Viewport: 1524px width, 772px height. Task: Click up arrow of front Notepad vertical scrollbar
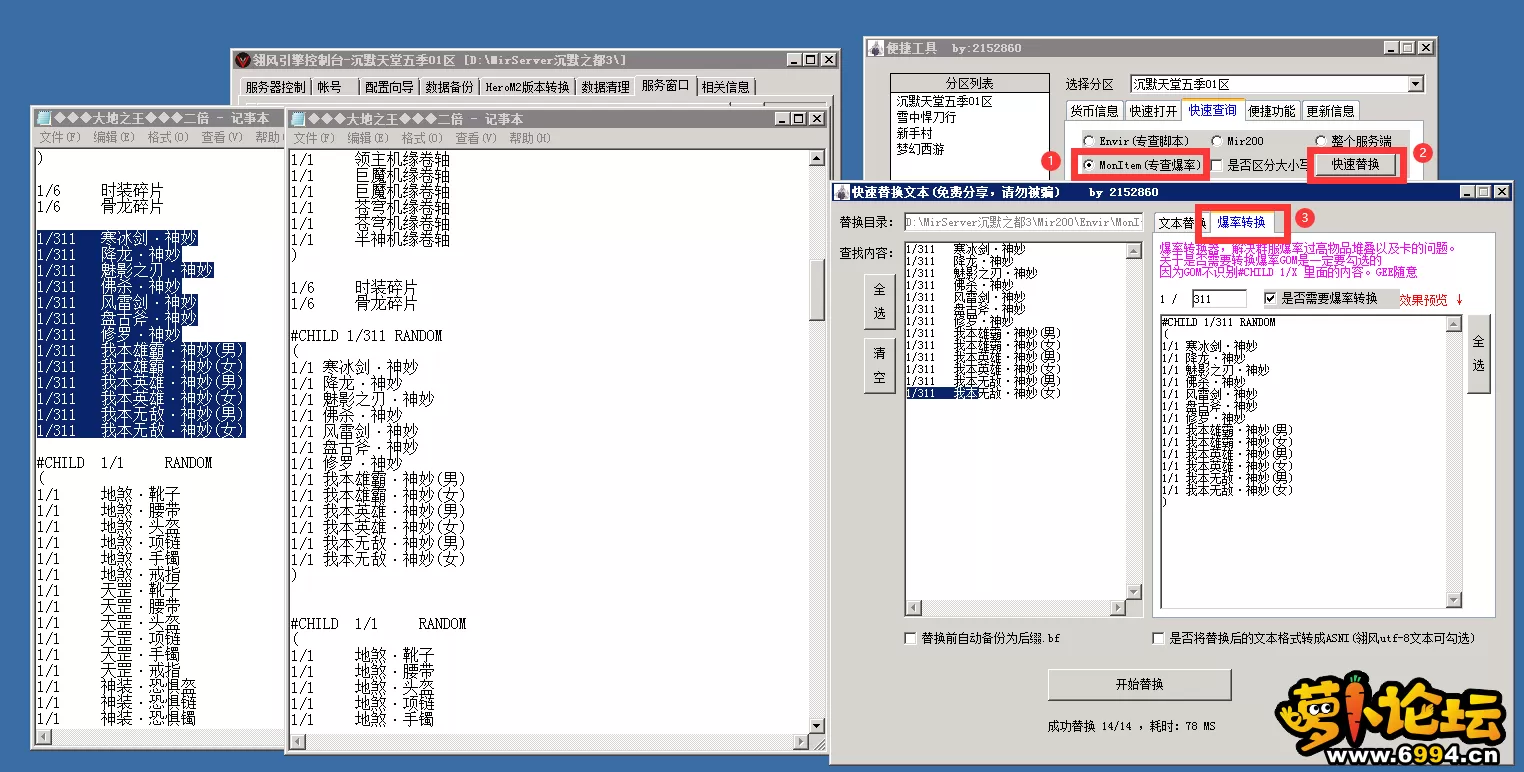817,158
